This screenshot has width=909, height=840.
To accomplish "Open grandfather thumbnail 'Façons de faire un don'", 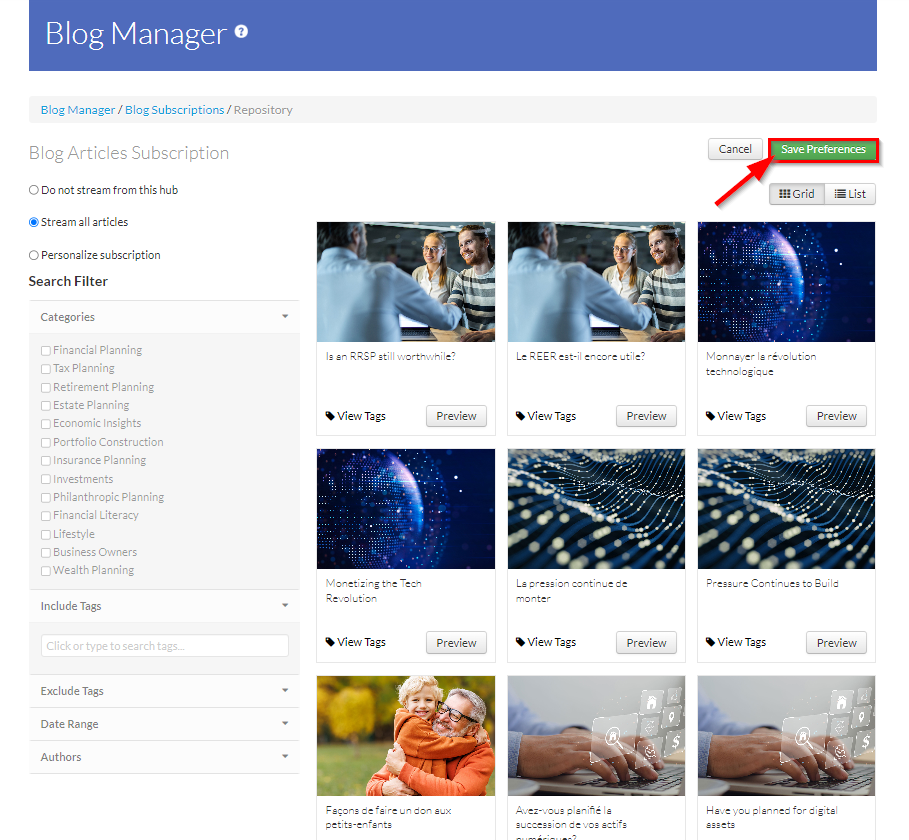I will point(406,736).
